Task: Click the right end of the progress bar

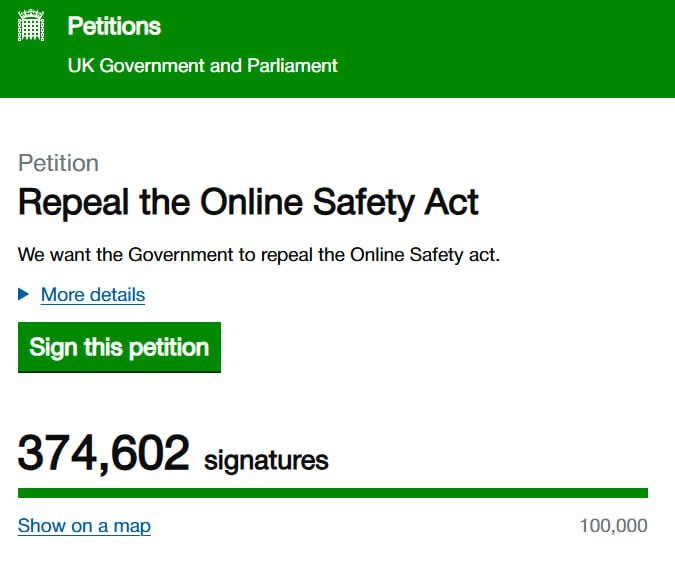Action: pos(641,492)
